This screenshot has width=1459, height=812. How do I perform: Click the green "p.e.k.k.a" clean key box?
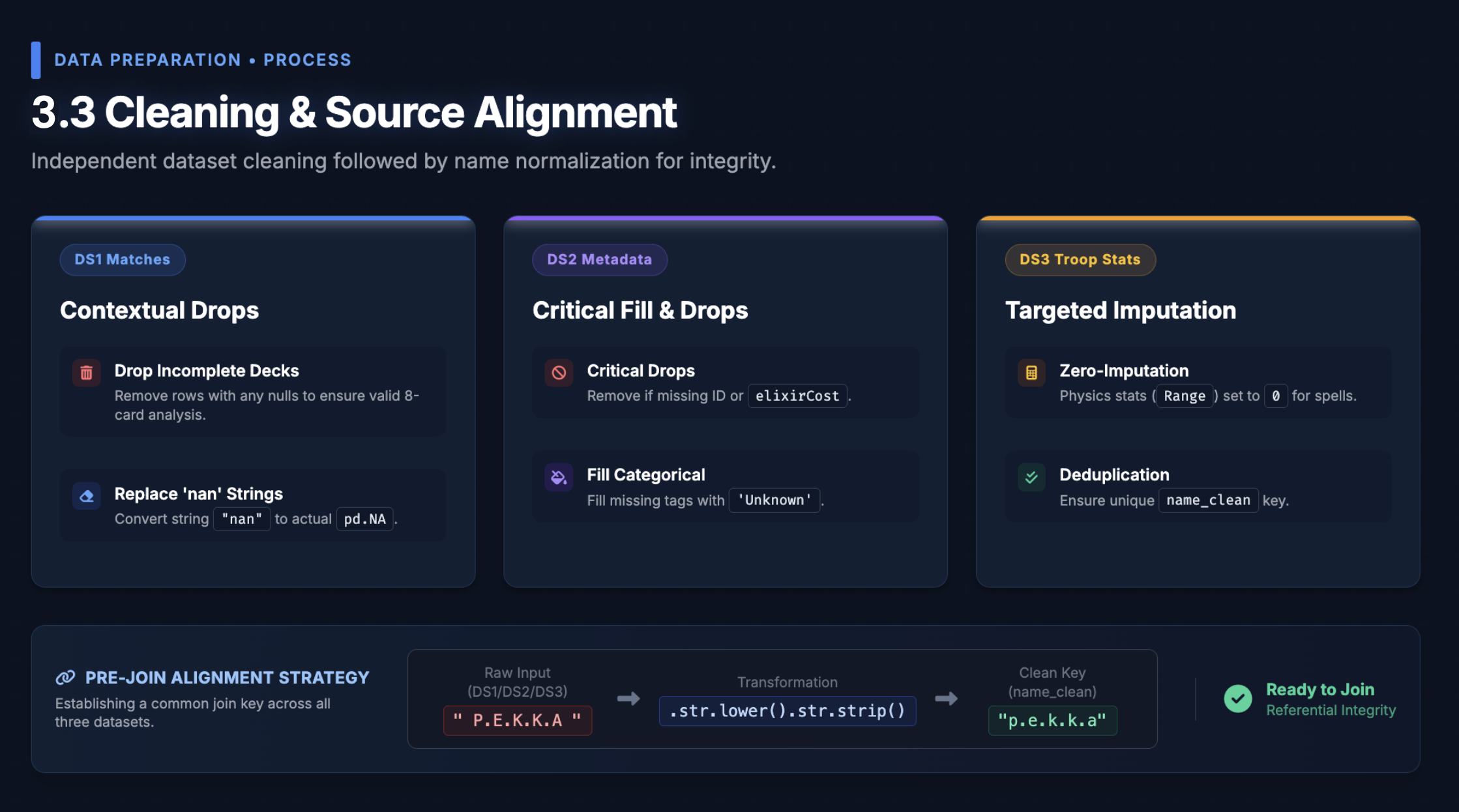pyautogui.click(x=1052, y=720)
